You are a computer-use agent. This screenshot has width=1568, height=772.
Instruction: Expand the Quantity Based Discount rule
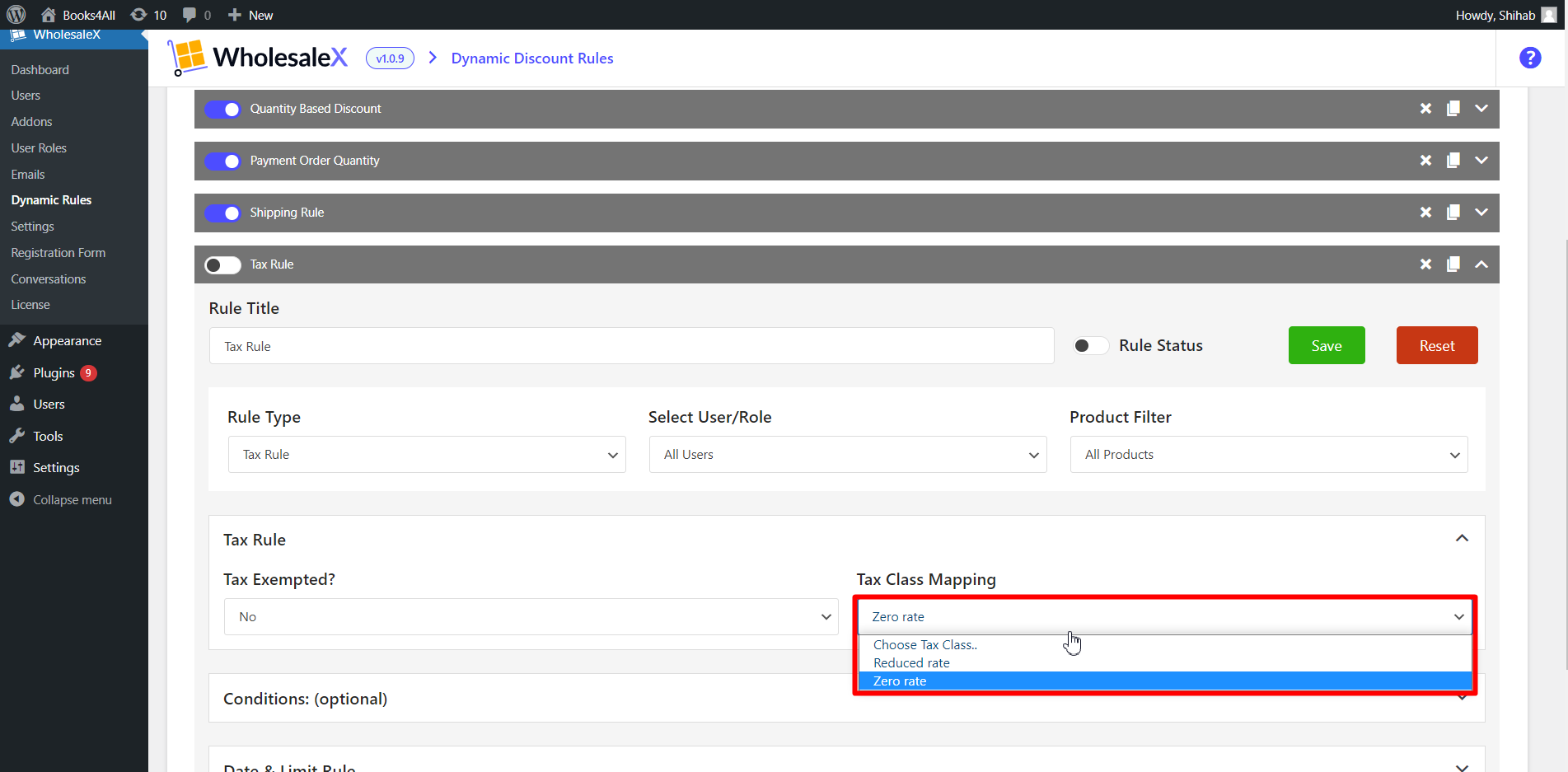(x=1481, y=109)
